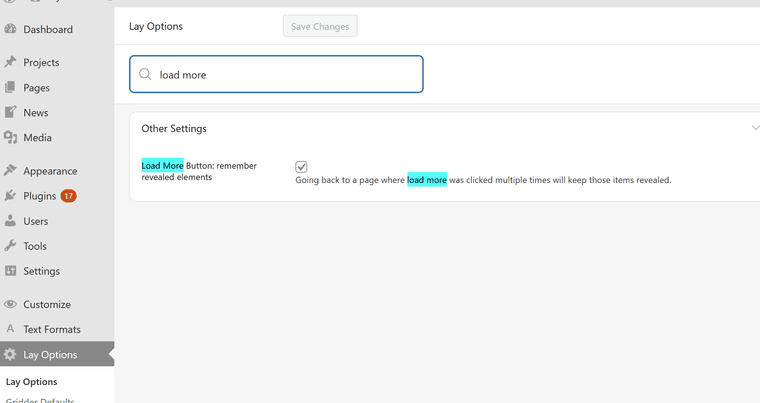Open the Customize menu item

47,304
